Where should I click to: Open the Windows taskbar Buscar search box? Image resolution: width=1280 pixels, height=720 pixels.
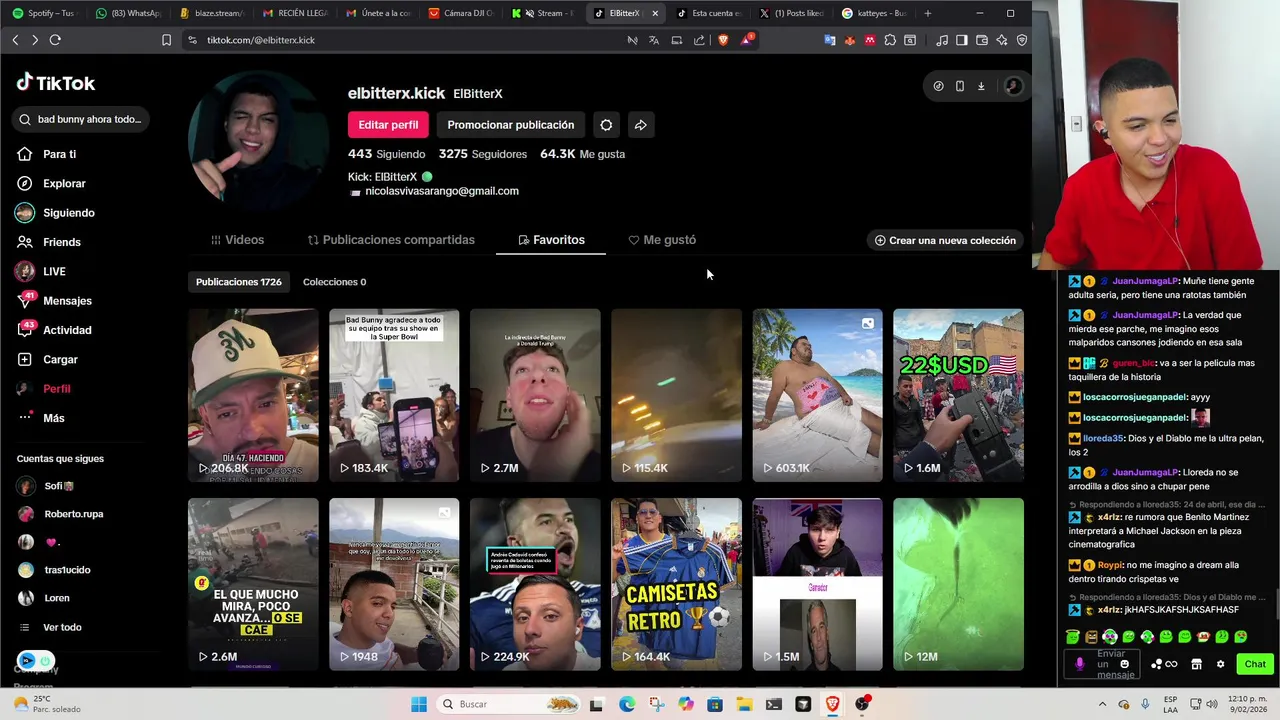point(510,704)
